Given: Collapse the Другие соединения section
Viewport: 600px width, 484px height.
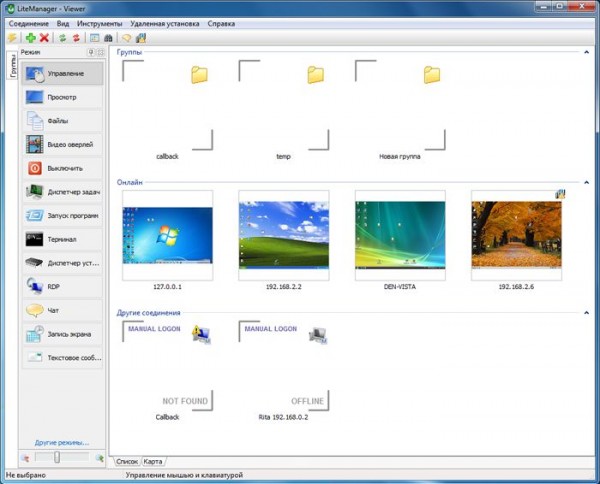Looking at the screenshot, I should pyautogui.click(x=585, y=313).
